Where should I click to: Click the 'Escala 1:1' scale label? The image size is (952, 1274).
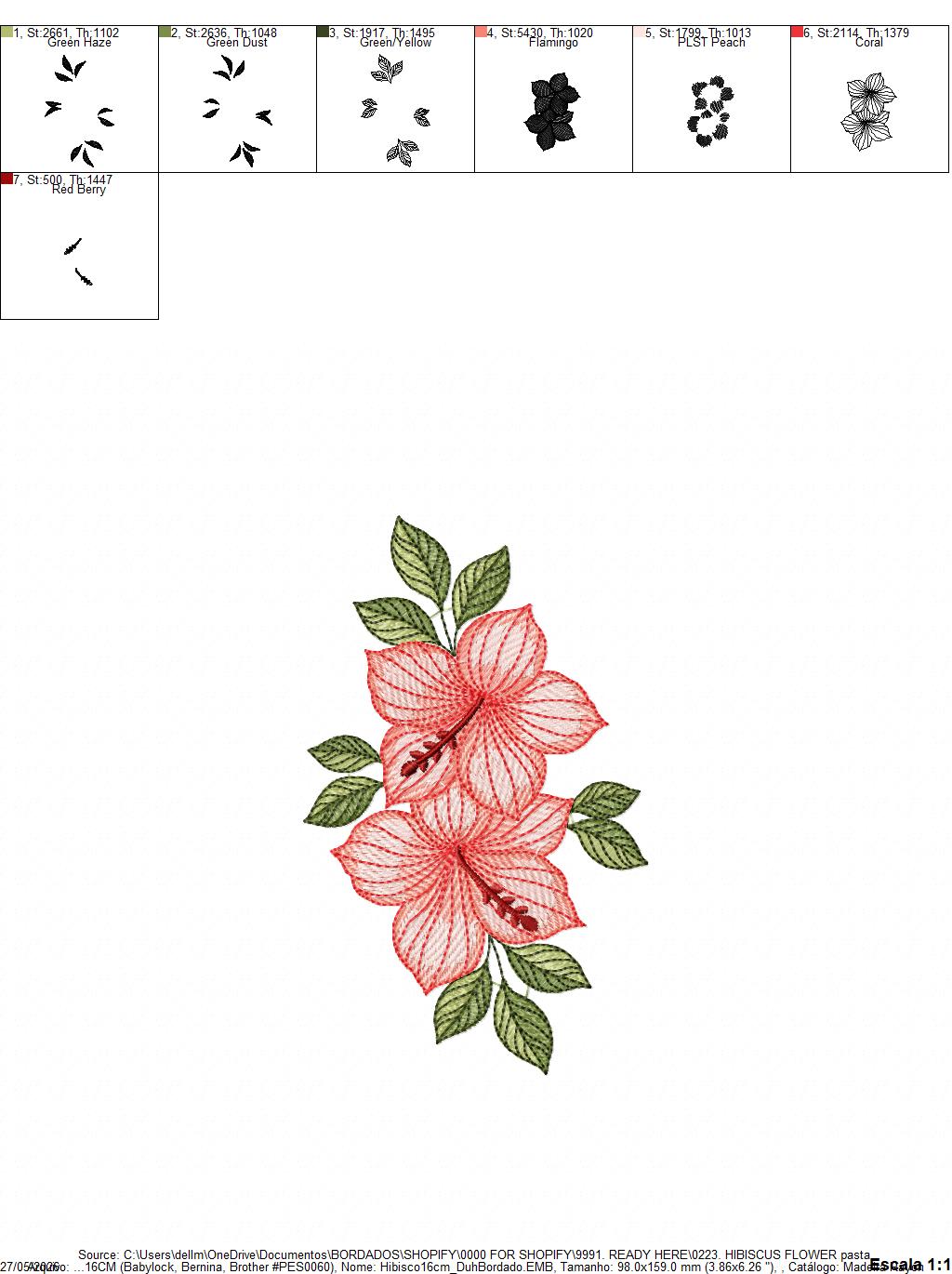pyautogui.click(x=909, y=1265)
